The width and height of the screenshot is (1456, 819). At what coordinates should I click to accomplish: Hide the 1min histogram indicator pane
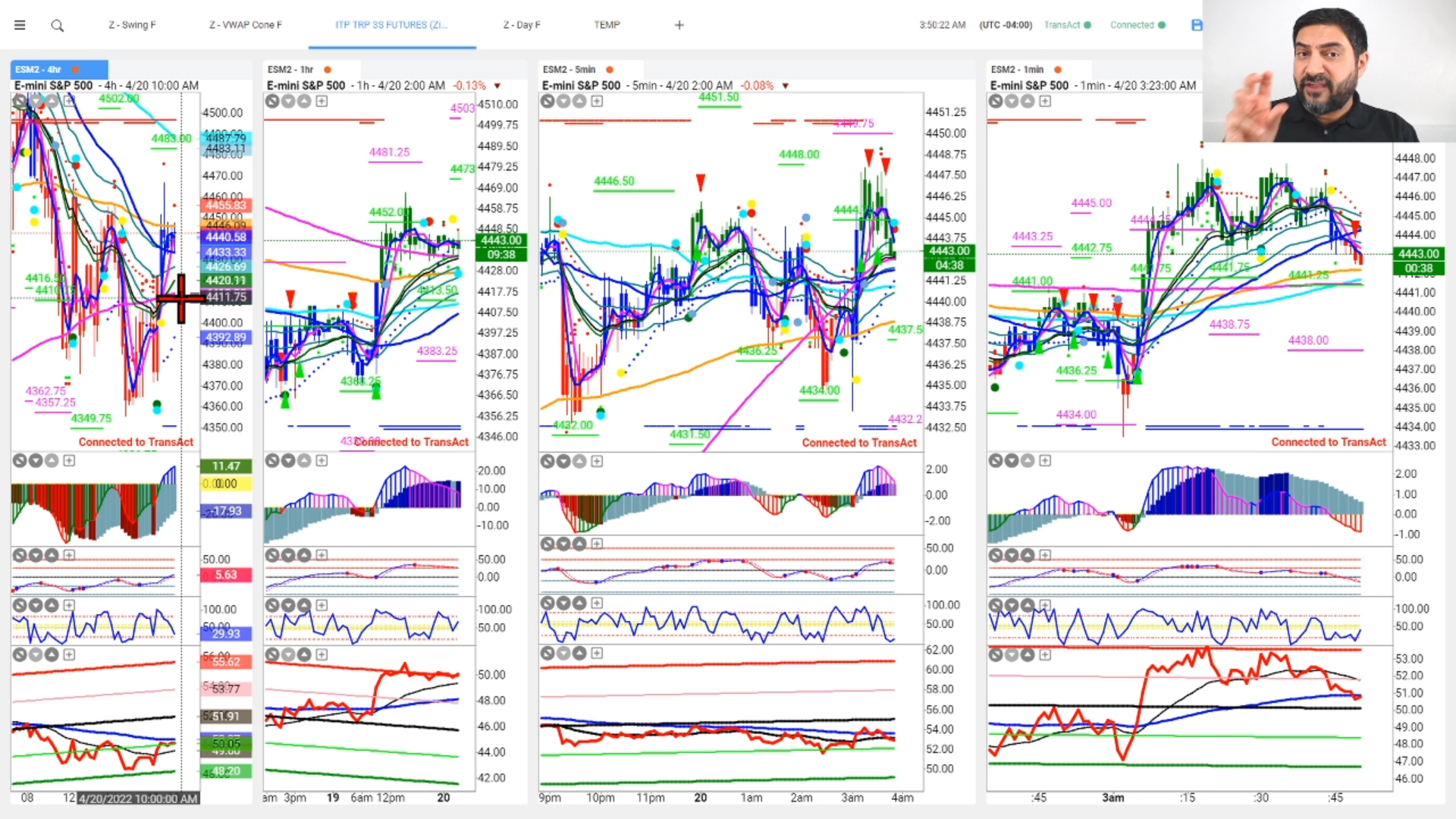point(996,460)
